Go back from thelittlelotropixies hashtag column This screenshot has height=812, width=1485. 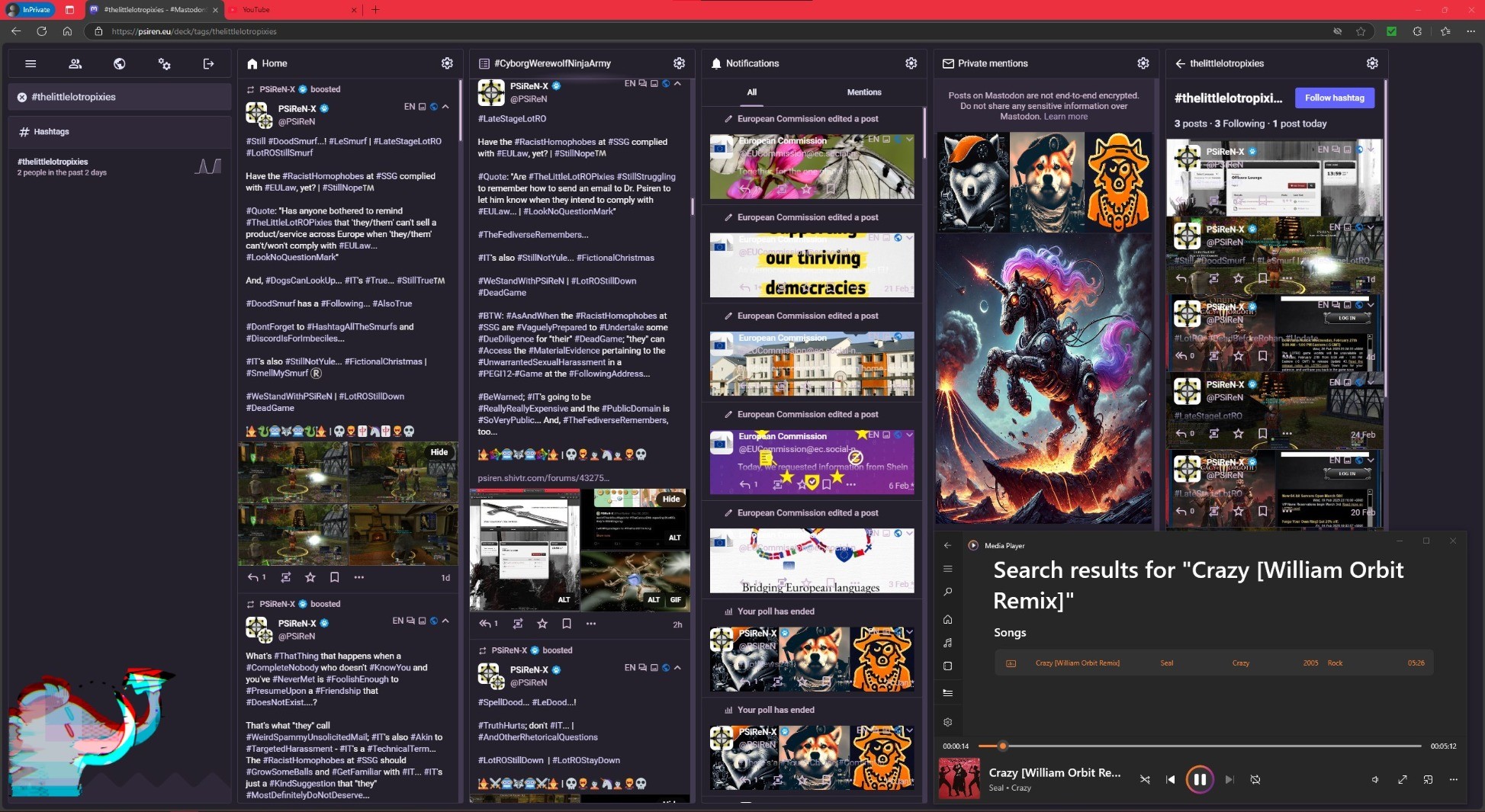point(1180,63)
